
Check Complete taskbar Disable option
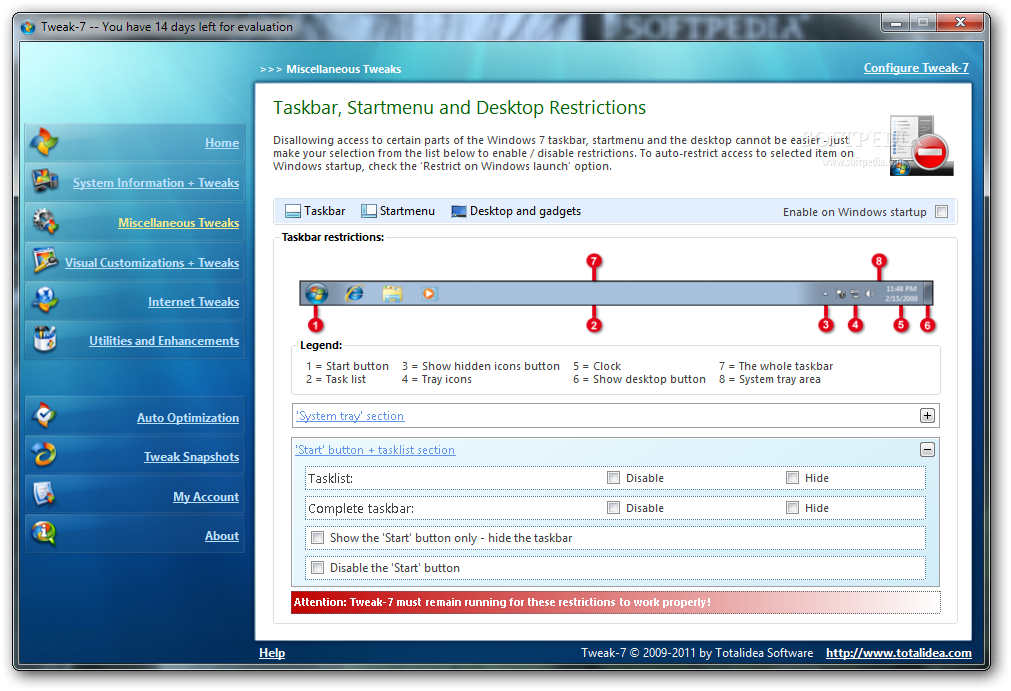coord(613,508)
